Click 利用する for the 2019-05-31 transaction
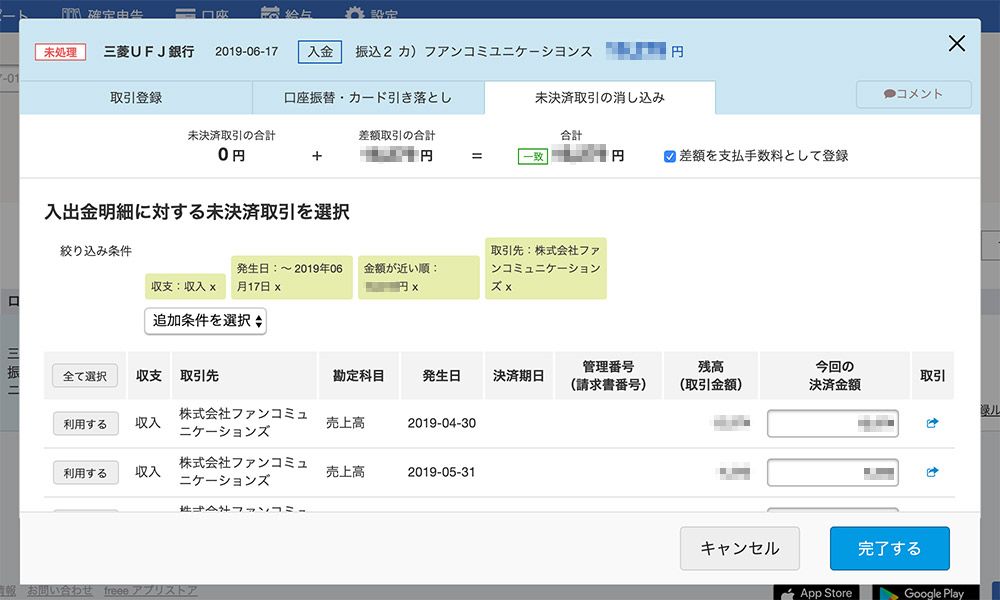The image size is (1000, 600). coord(85,473)
